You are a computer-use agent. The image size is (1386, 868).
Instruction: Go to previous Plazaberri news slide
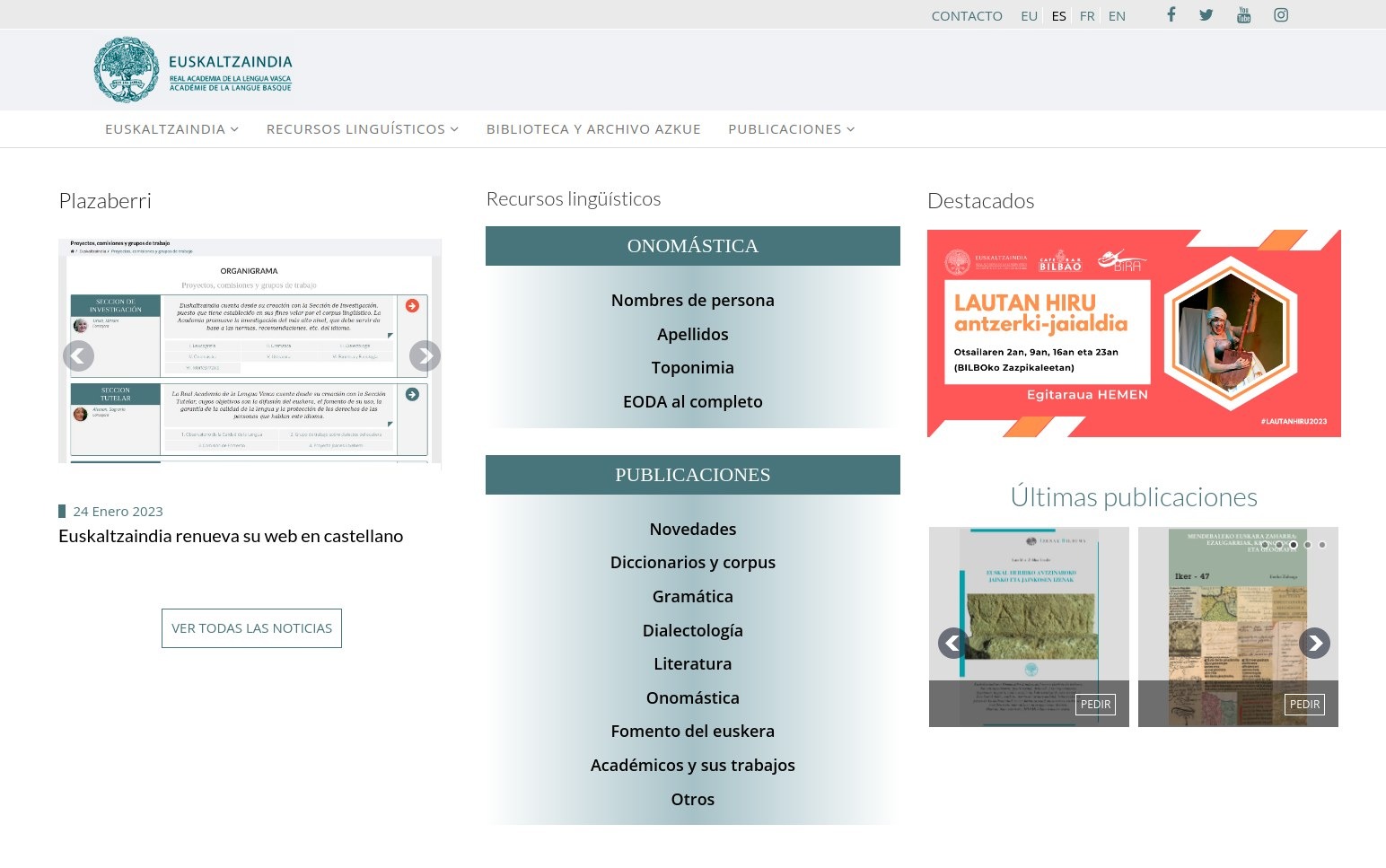point(78,356)
